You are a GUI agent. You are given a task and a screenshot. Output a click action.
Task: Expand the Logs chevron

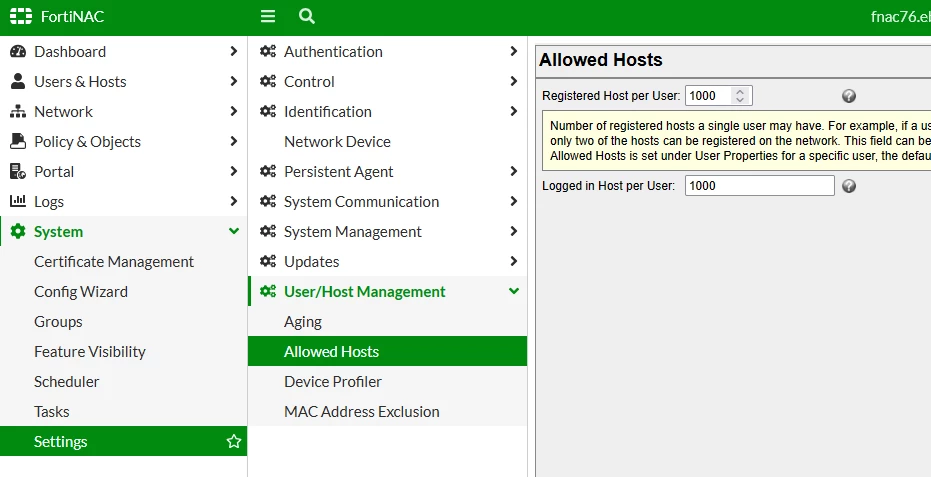233,201
